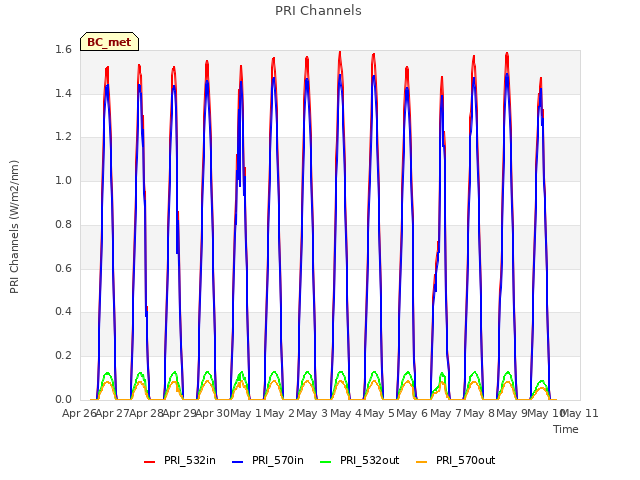640x480 pixels.
Task: Click the 0.6 y-axis tick label
Action: [x=63, y=268]
